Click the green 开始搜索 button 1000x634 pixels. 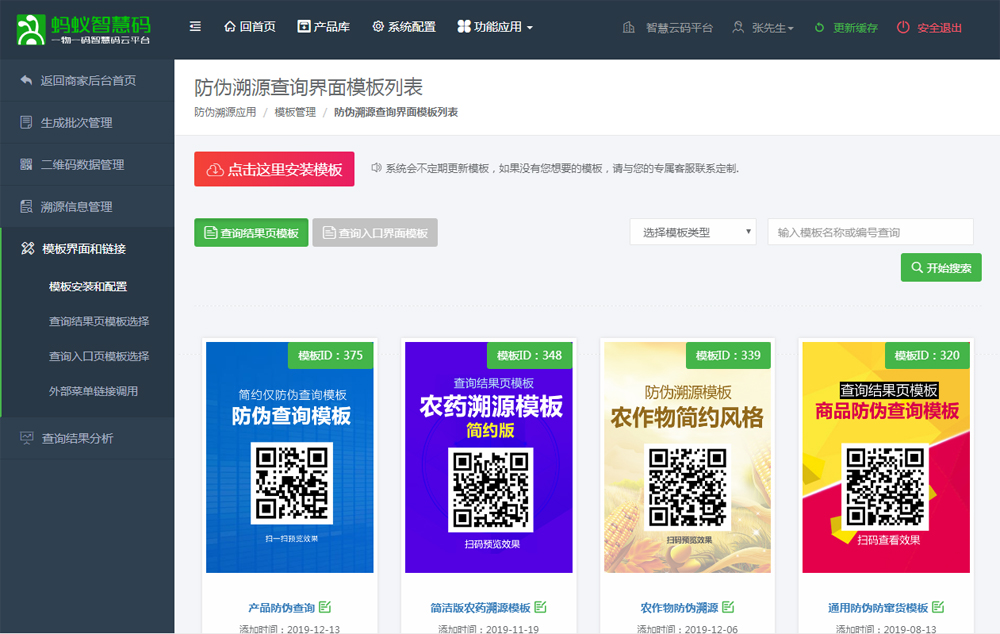(941, 268)
